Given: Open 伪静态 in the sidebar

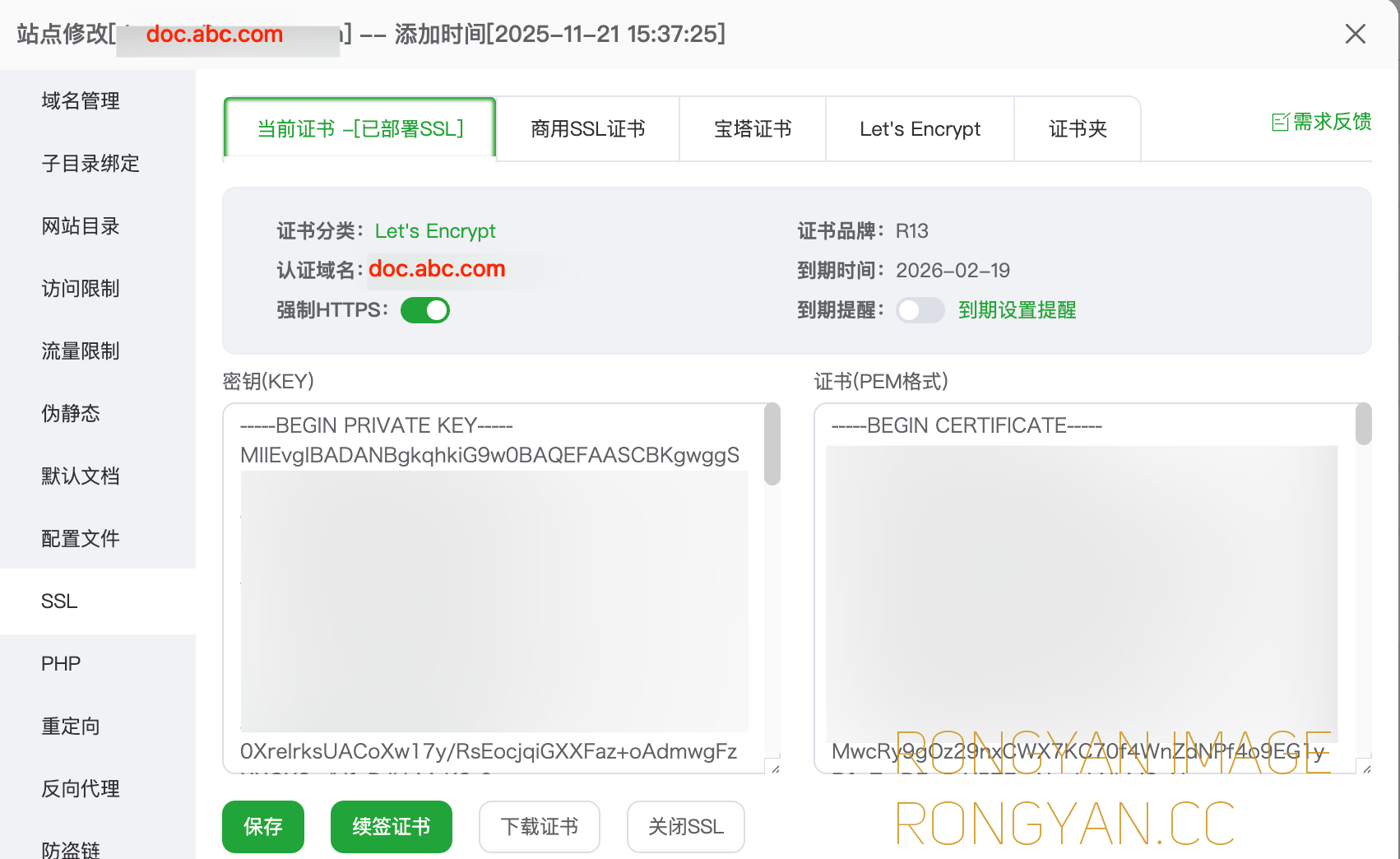Looking at the screenshot, I should pos(98,413).
